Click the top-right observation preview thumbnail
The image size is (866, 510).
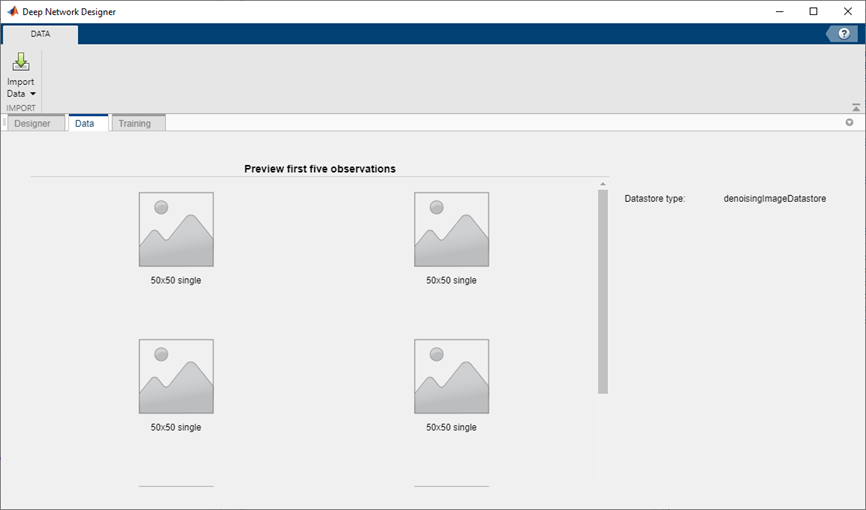451,229
